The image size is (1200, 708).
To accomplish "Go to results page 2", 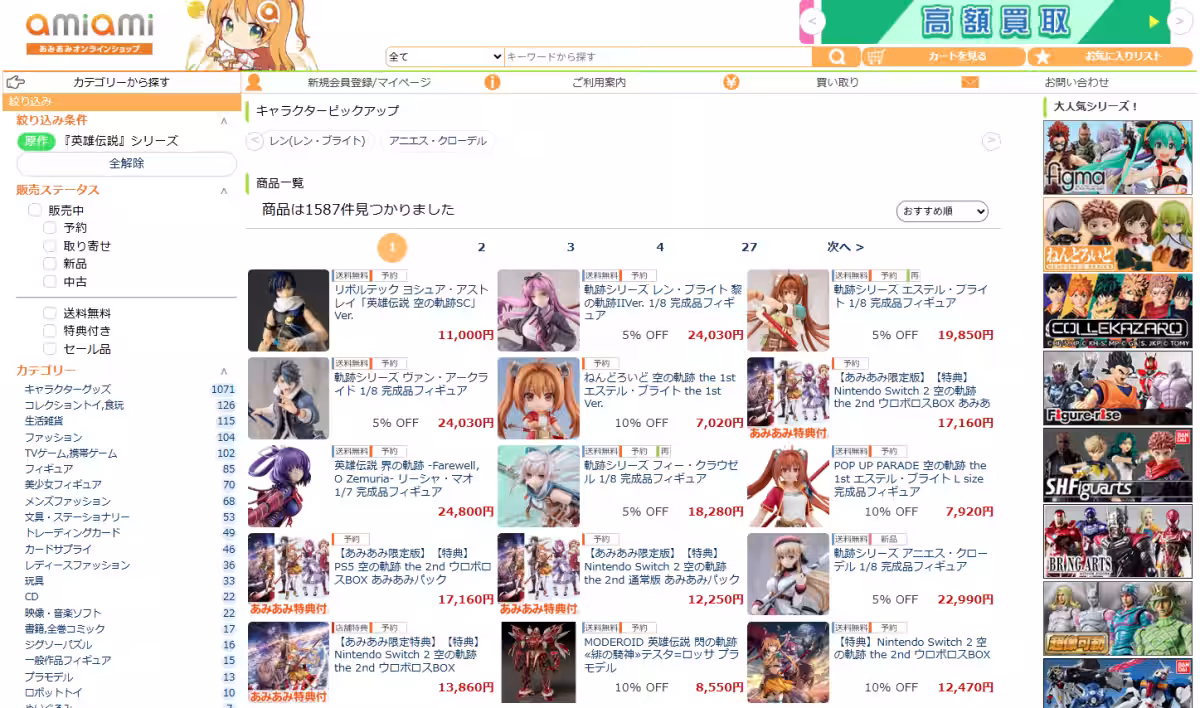I will pos(481,247).
